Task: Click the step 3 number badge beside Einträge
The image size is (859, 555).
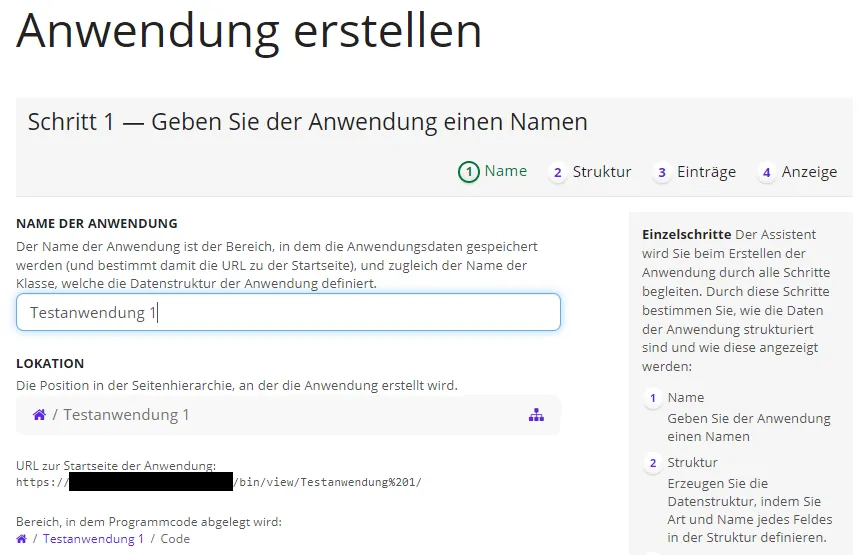Action: tap(662, 173)
